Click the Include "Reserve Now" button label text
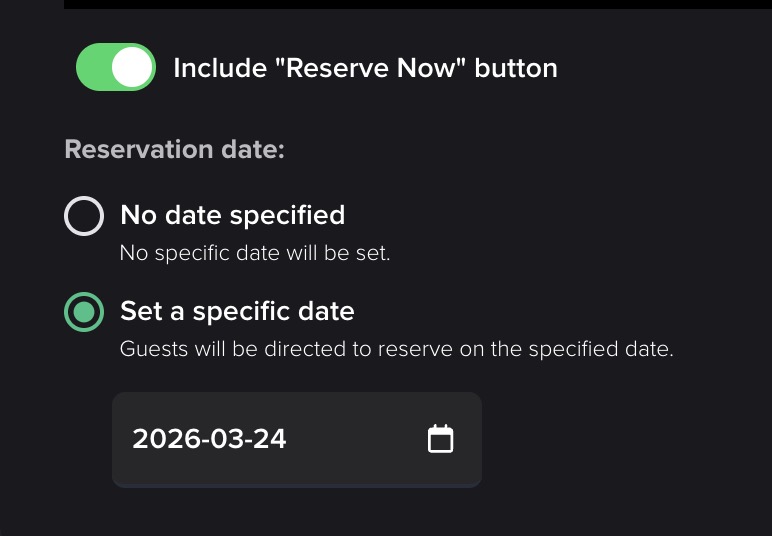This screenshot has width=772, height=536. tap(365, 68)
